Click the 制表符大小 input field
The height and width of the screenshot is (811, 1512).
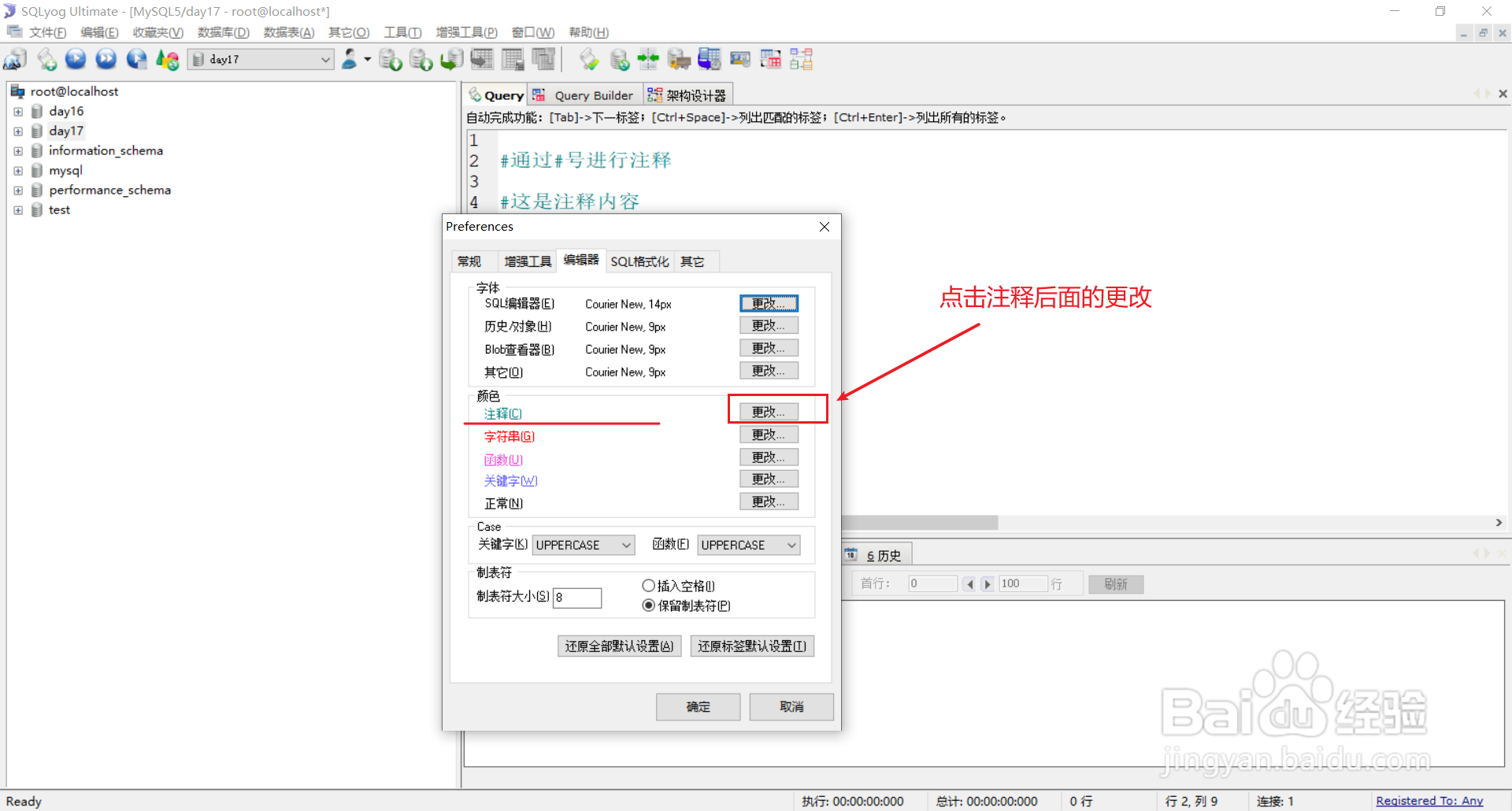pos(577,598)
